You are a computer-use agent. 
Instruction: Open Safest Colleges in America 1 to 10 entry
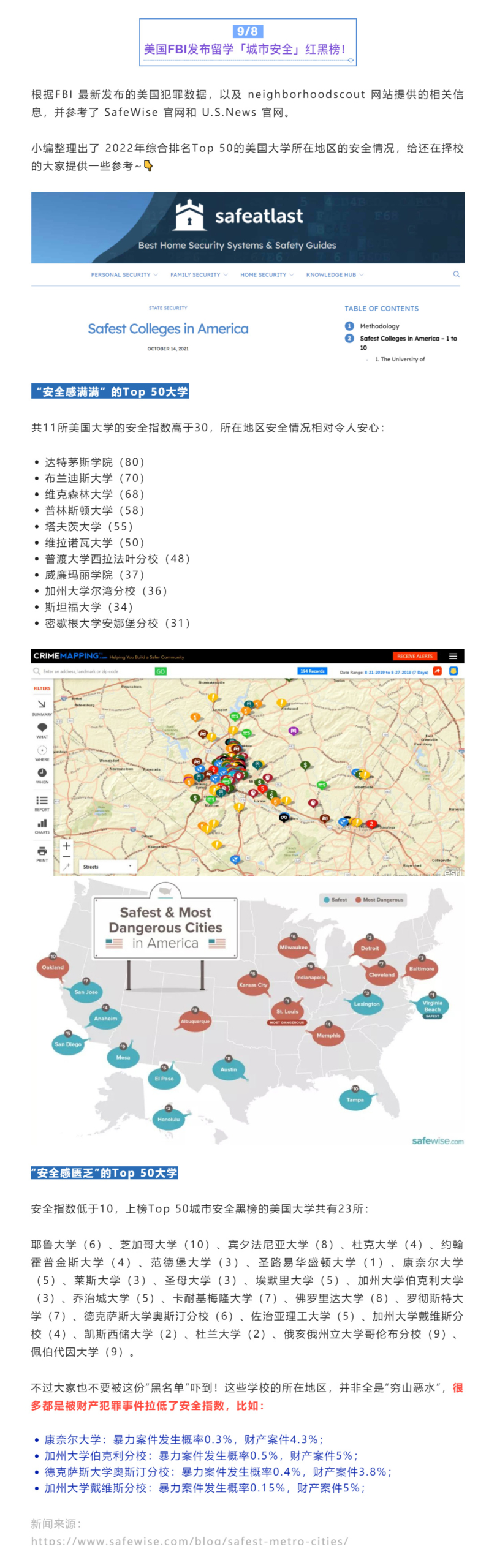[408, 342]
